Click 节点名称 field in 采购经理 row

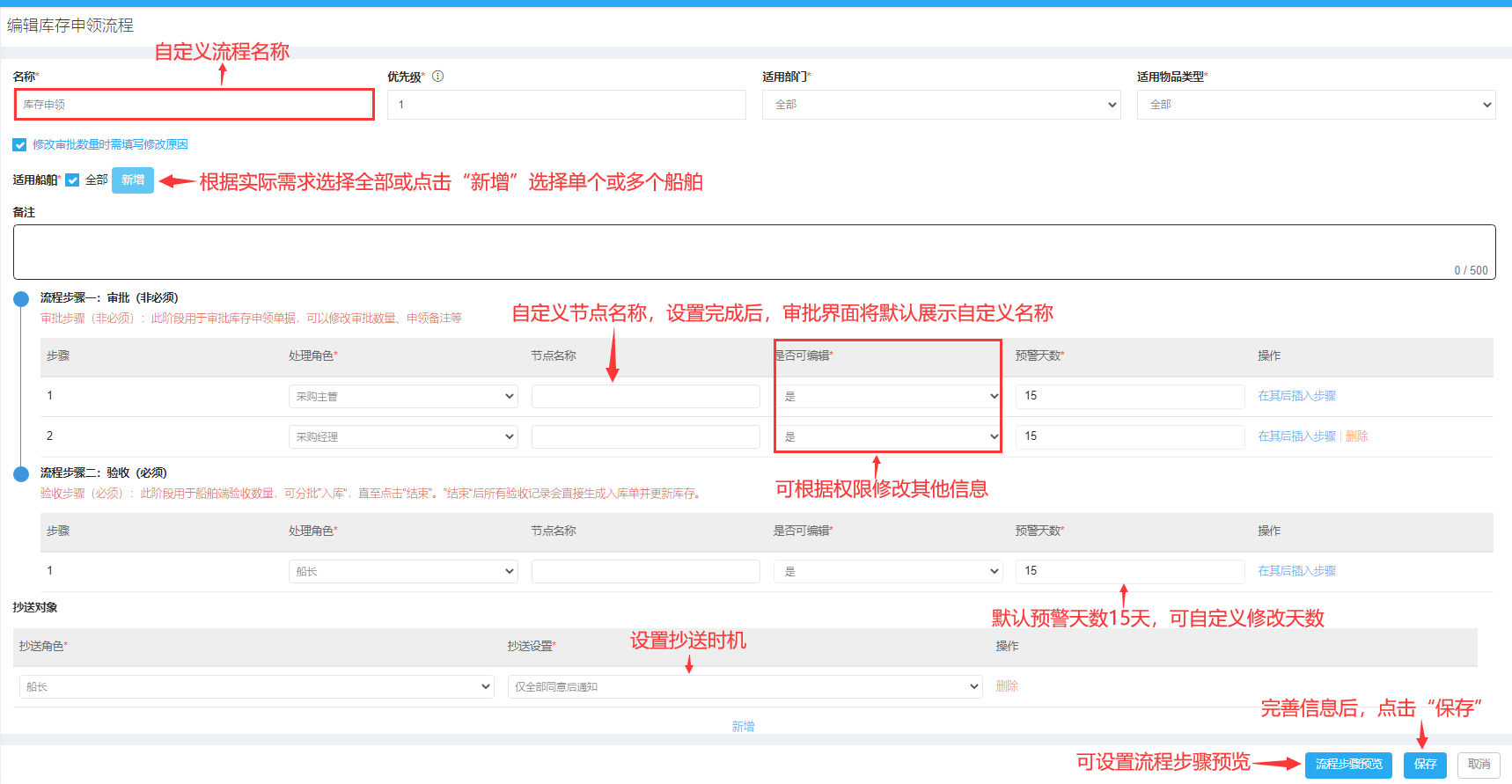pyautogui.click(x=646, y=437)
